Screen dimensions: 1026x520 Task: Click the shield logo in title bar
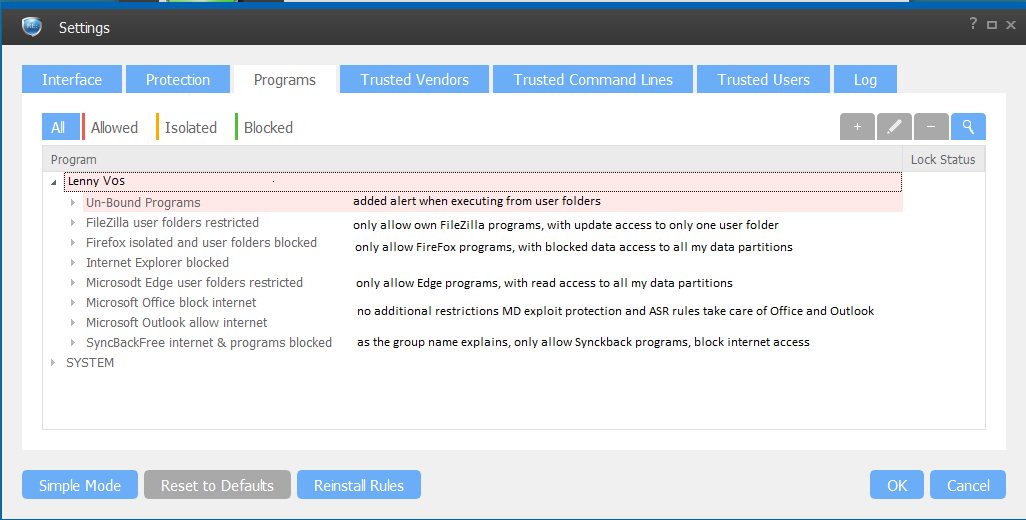pos(31,27)
